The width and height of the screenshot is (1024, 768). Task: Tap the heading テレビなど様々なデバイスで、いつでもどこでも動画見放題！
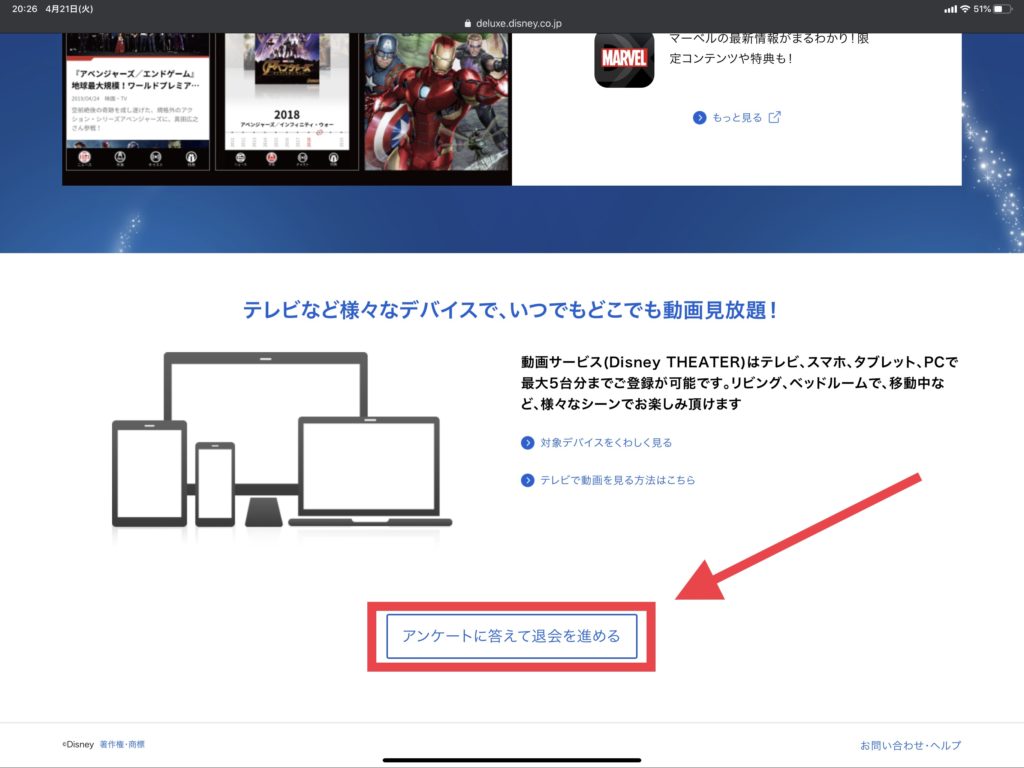(511, 310)
